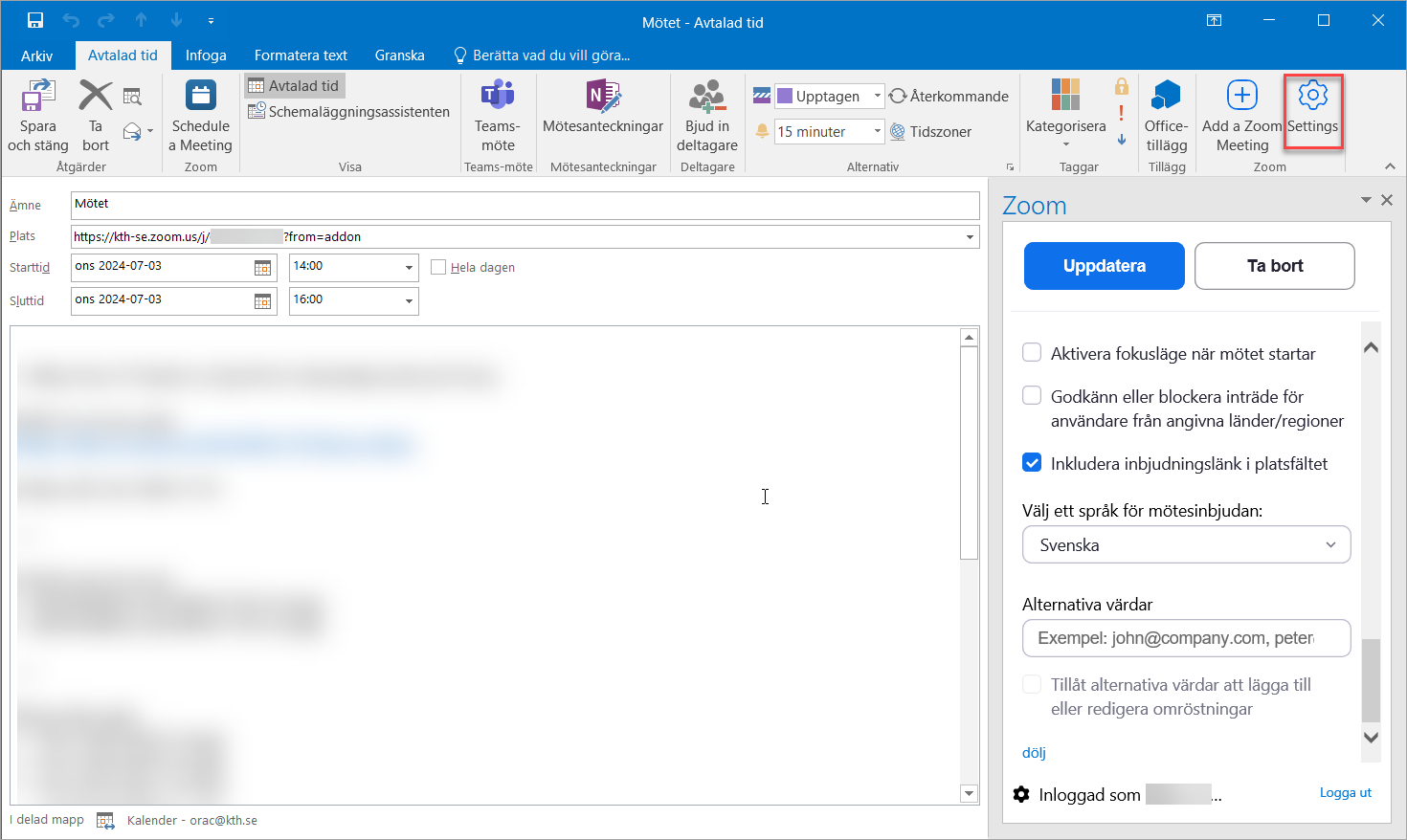Open the OneNote meeting notes icon
Screen dimensions: 1407x840
pyautogui.click(x=602, y=97)
